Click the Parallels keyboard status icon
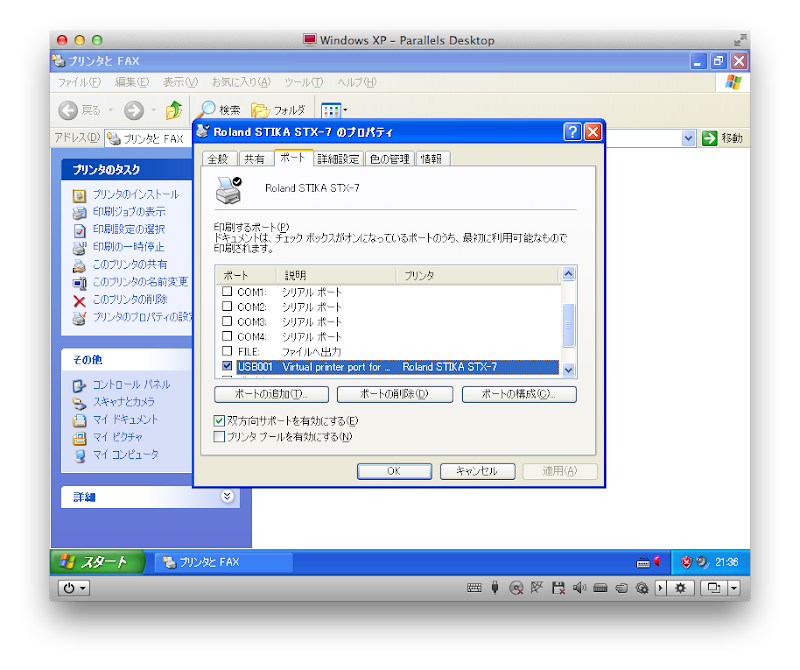Image resolution: width=800 pixels, height=670 pixels. point(474,588)
